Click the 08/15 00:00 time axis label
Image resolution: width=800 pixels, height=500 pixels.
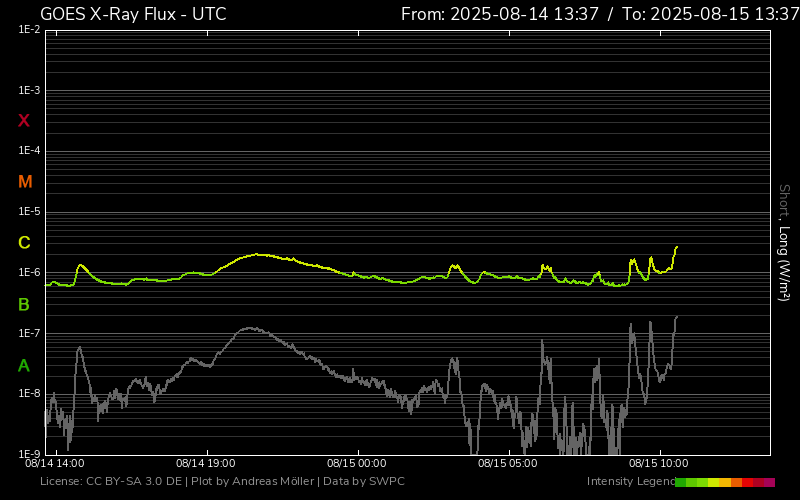[x=357, y=464]
